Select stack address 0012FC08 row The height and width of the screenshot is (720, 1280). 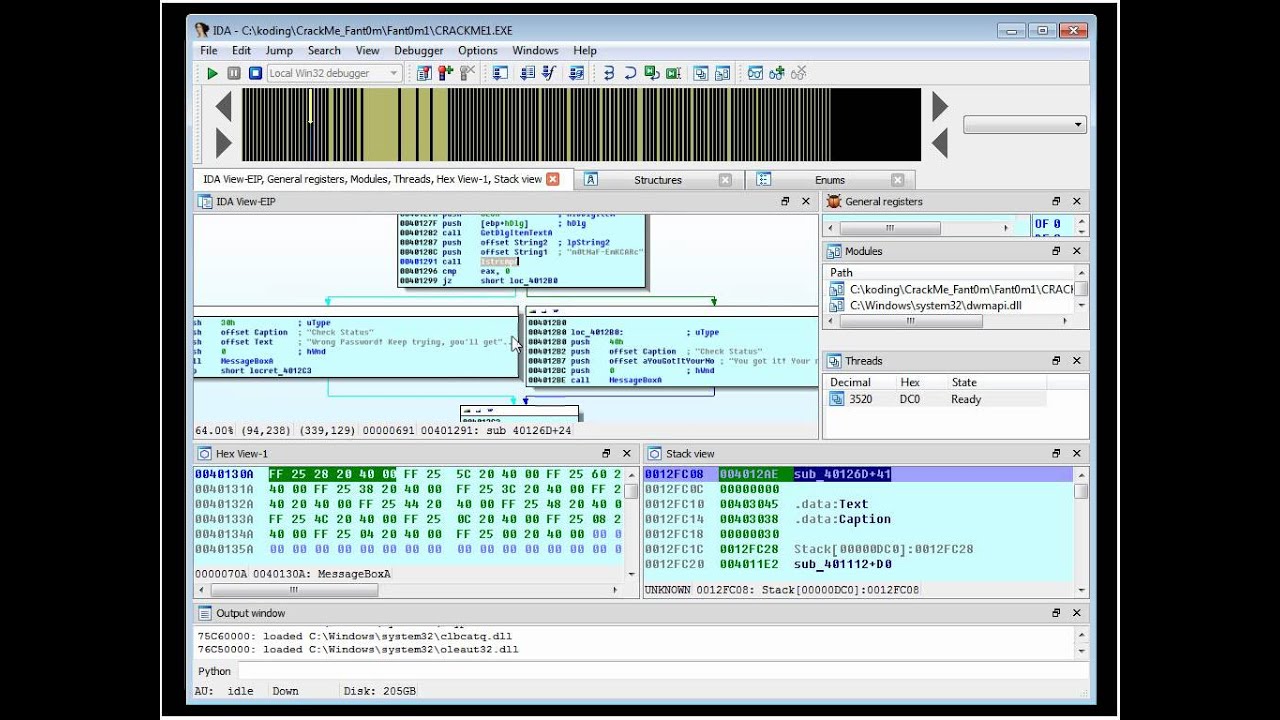(x=859, y=474)
